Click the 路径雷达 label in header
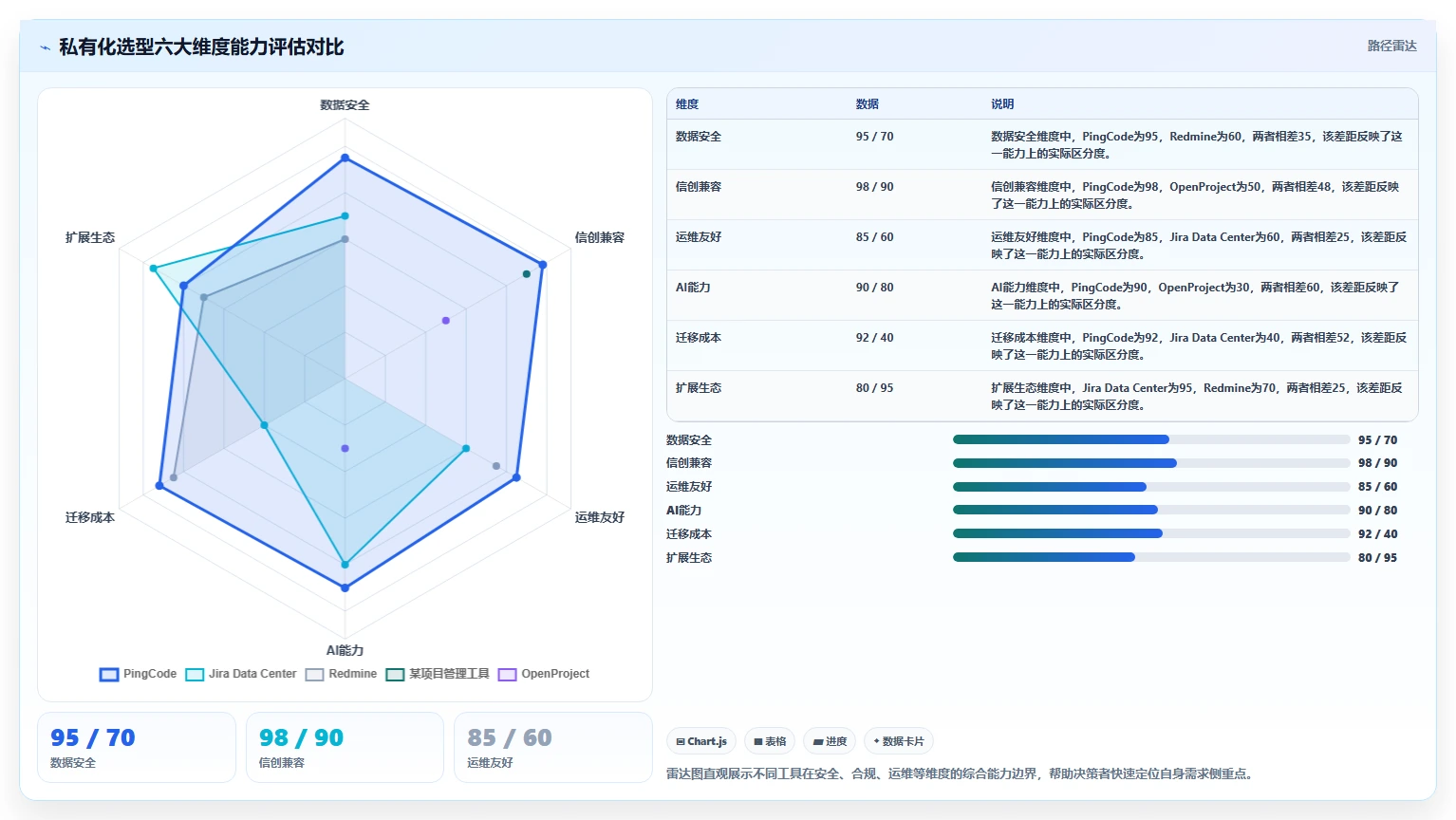1456x820 pixels. pos(1391,46)
